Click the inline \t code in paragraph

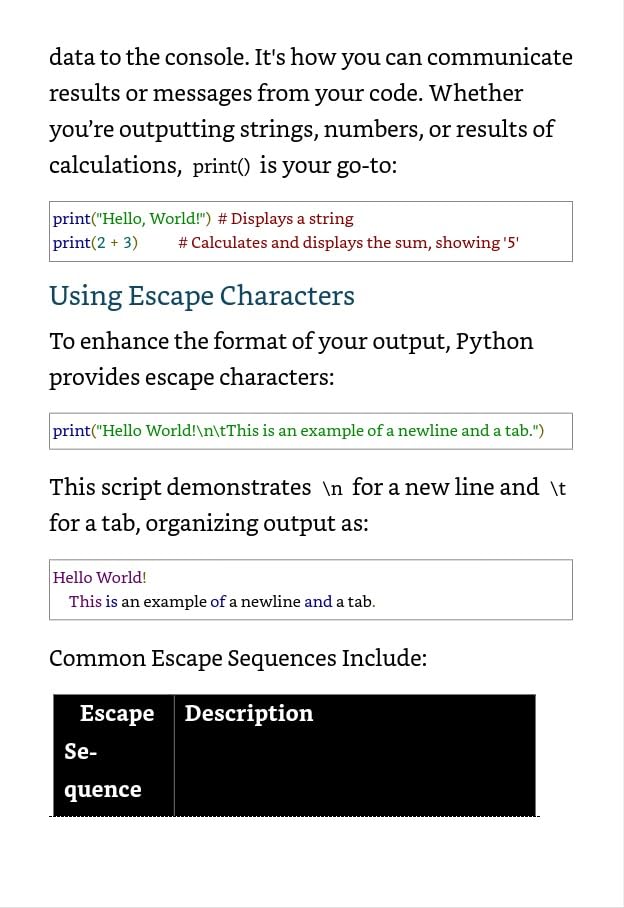(557, 489)
